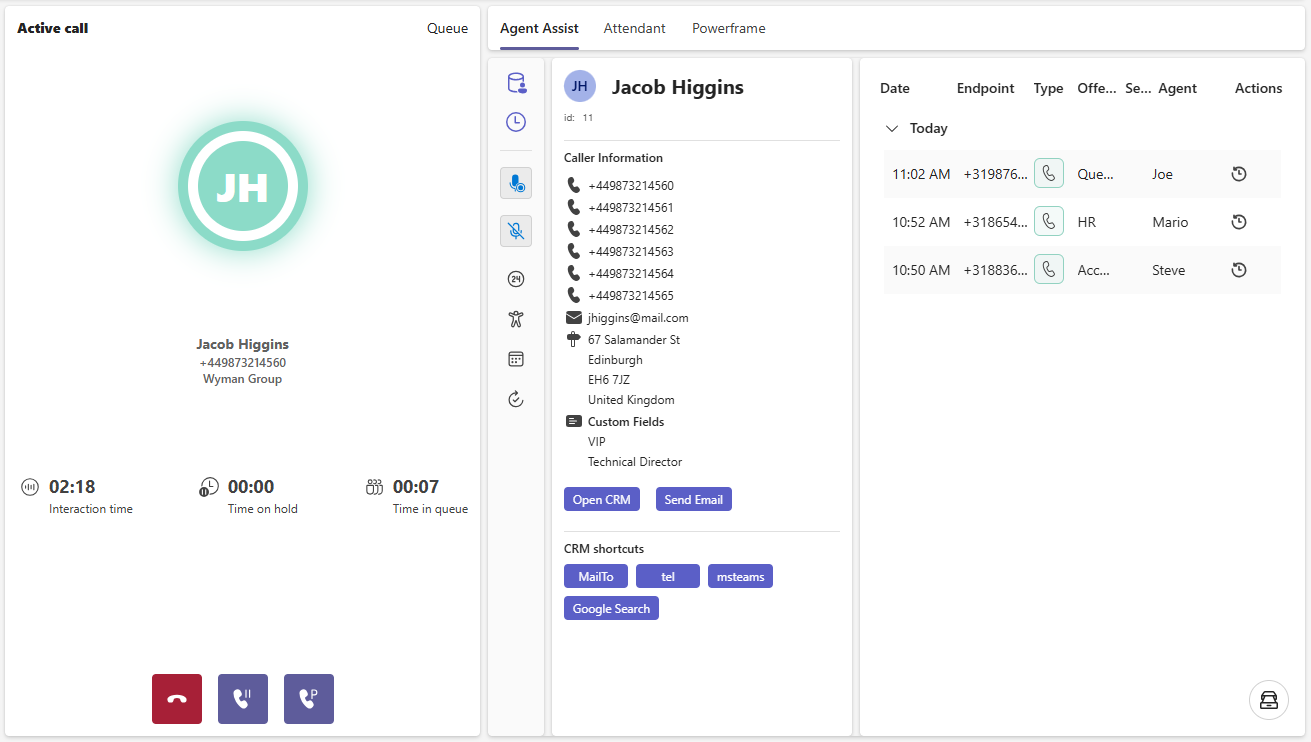1311x742 pixels.
Task: Open the calendar sidebar icon
Action: tap(516, 359)
